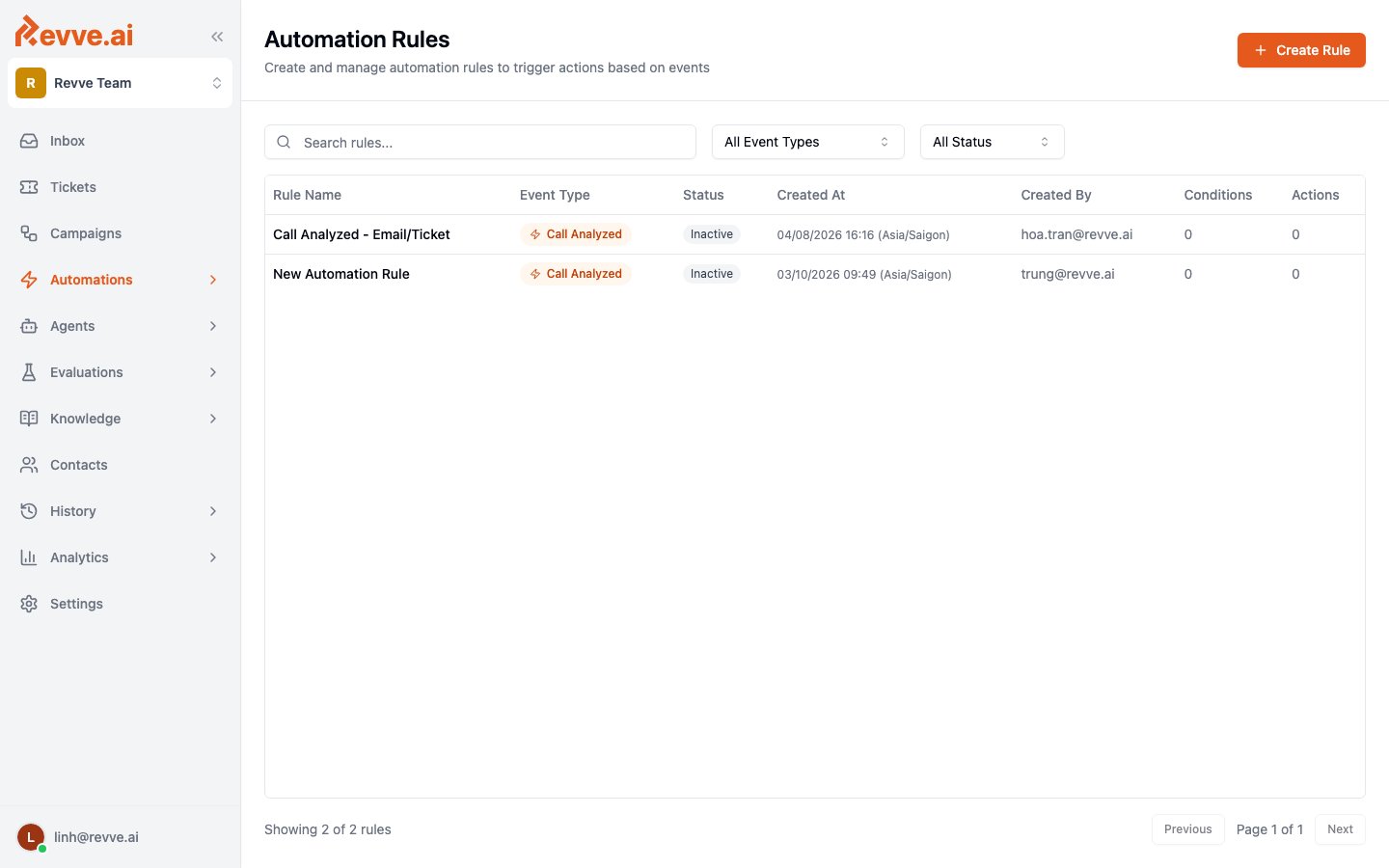This screenshot has height=868, width=1389.
Task: Expand the Automations submenu chevron
Action: [213, 280]
